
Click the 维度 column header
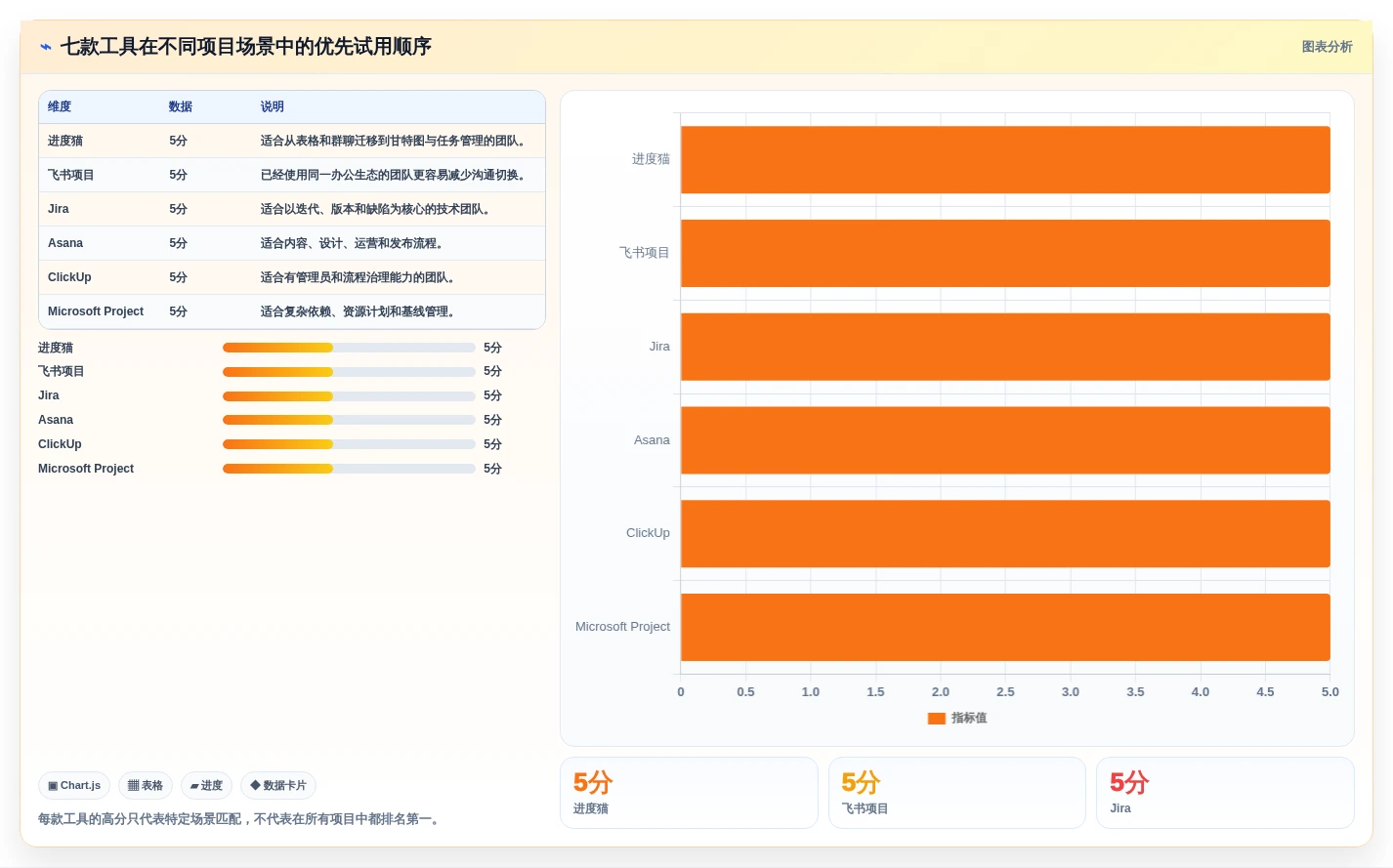[x=60, y=106]
